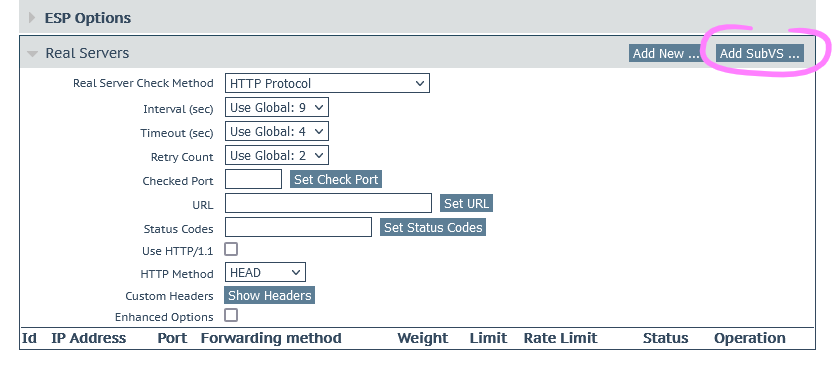Click the Set URL button
The width and height of the screenshot is (837, 378).
click(x=466, y=203)
